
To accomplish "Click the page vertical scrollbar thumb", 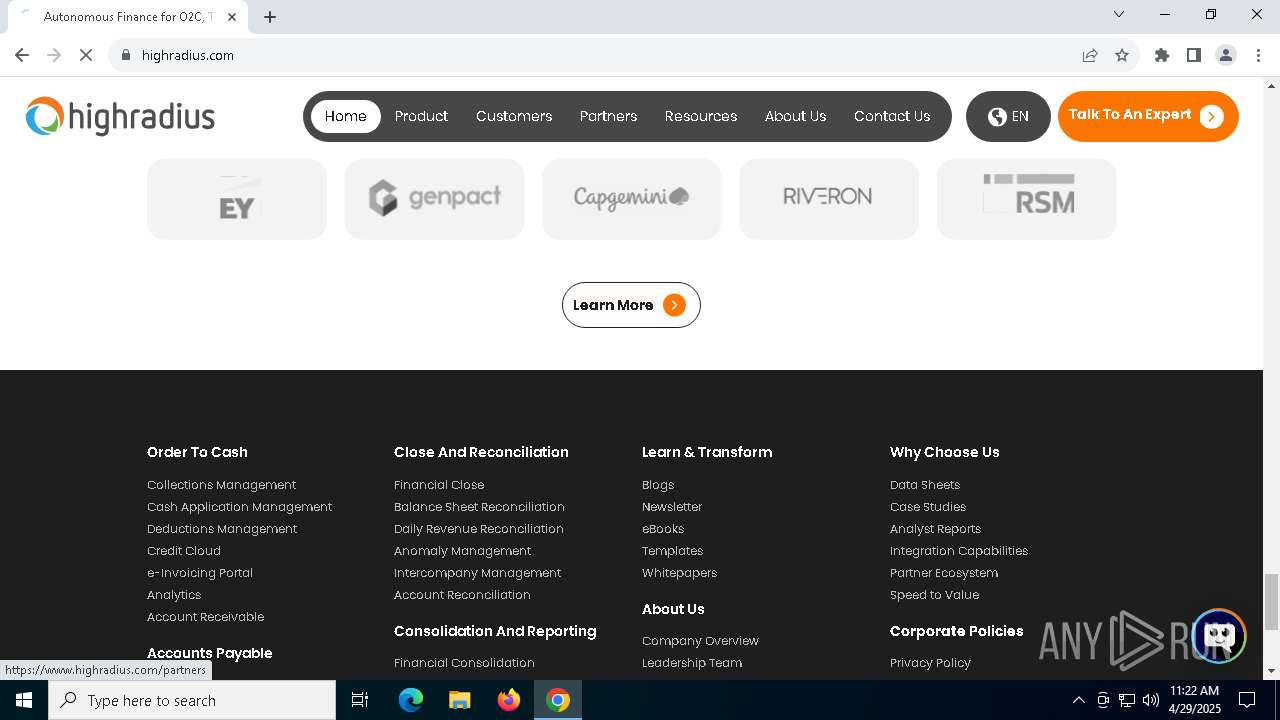I will (x=1271, y=602).
